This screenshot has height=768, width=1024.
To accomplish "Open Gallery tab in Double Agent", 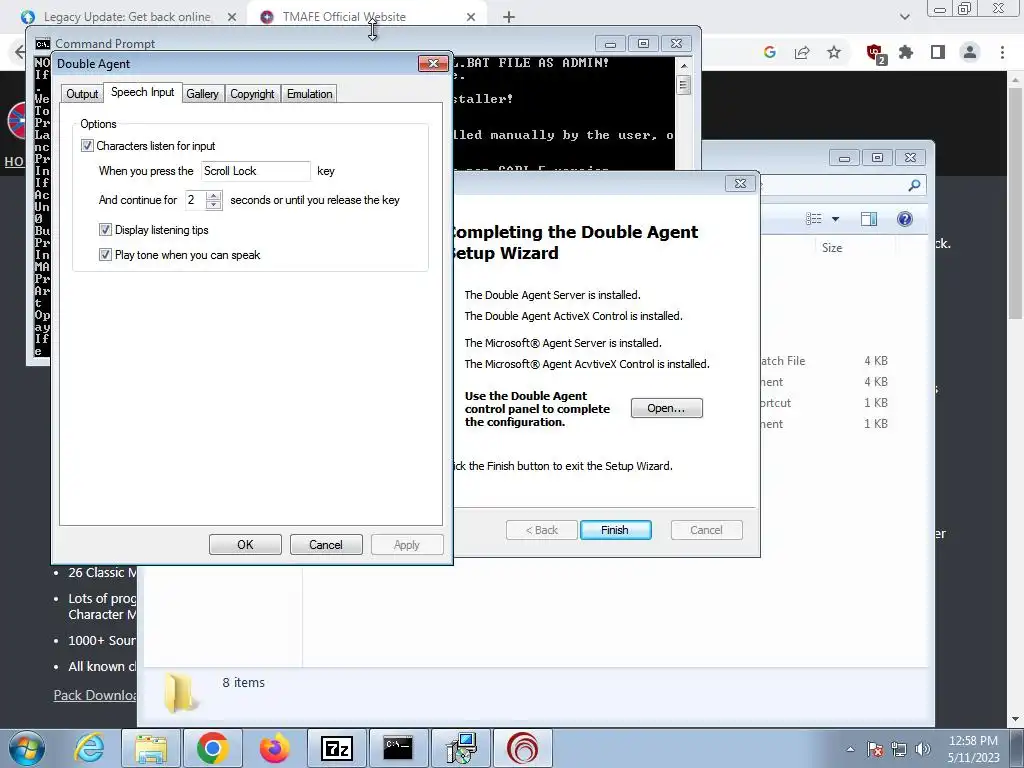I will (x=202, y=94).
